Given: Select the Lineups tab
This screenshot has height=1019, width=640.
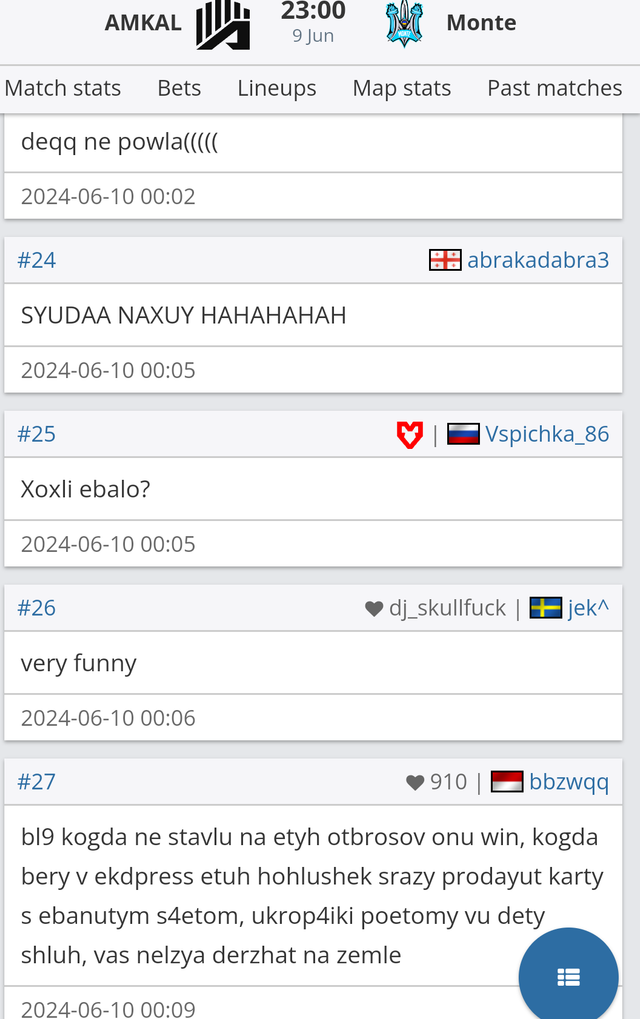Looking at the screenshot, I should point(277,88).
